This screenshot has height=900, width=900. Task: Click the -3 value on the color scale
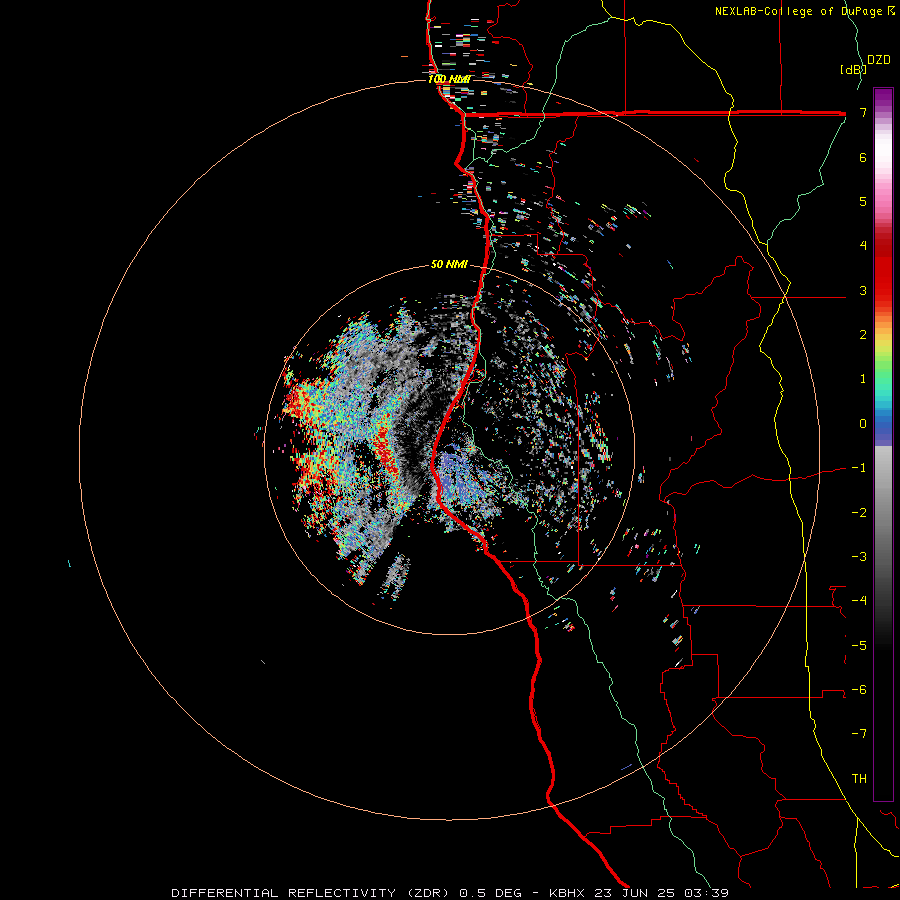click(x=859, y=556)
